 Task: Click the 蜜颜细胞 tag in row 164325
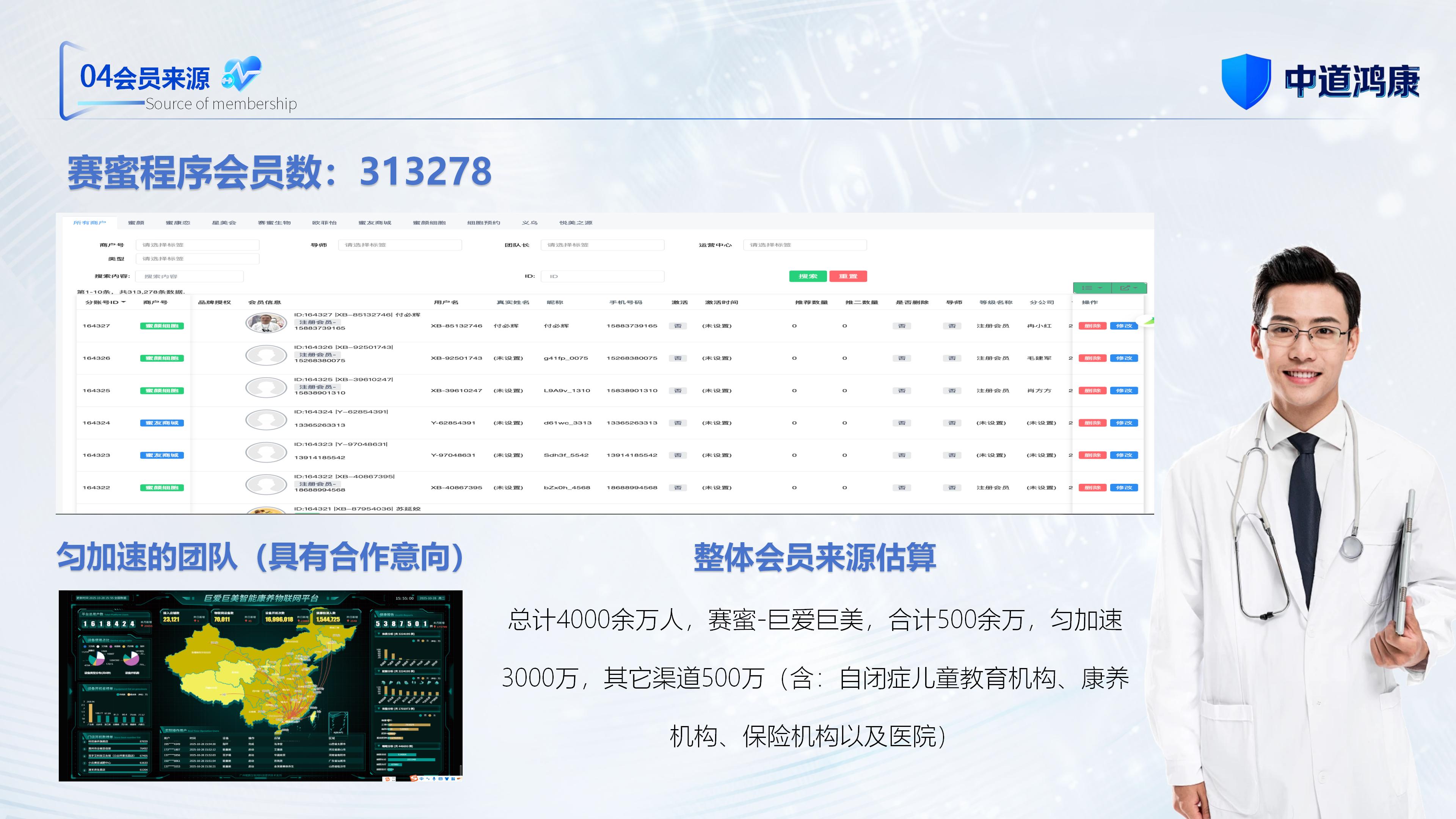tap(162, 391)
